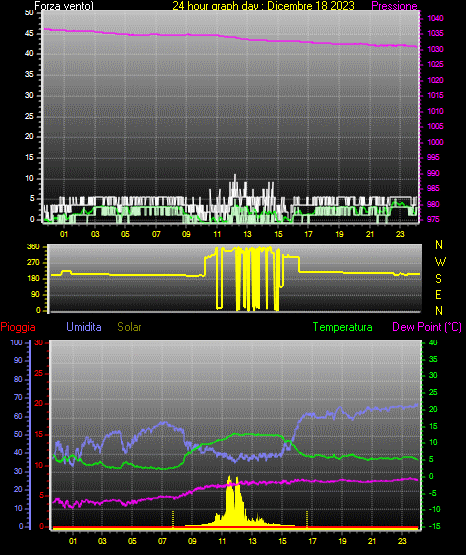Click the Pressione label at top right

[x=394, y=6]
